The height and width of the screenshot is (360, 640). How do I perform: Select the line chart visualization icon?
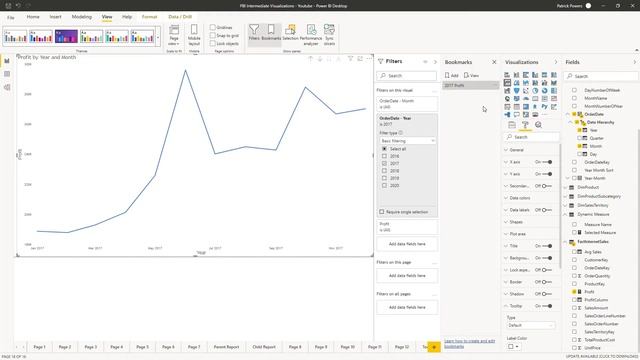(507, 83)
